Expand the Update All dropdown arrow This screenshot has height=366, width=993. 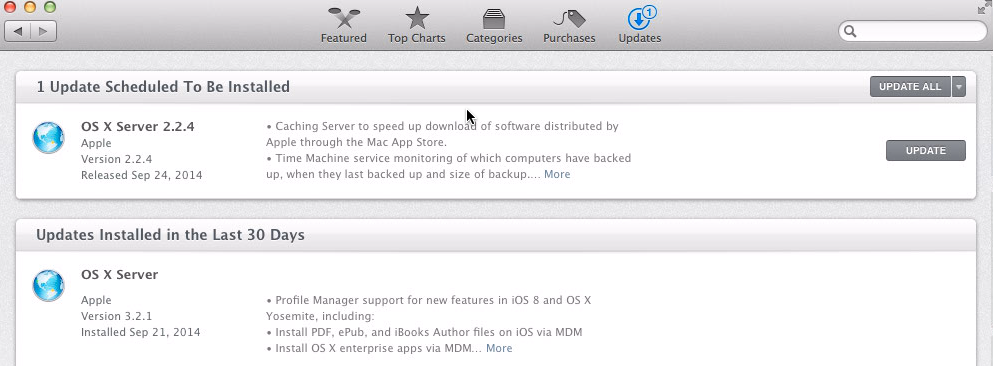[x=959, y=87]
